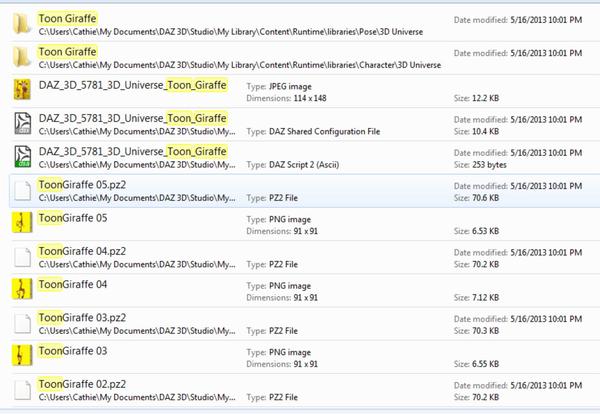The width and height of the screenshot is (600, 414).
Task: Click 'Type: DAZ Shared Configuration File' text
Action: pyautogui.click(x=313, y=132)
